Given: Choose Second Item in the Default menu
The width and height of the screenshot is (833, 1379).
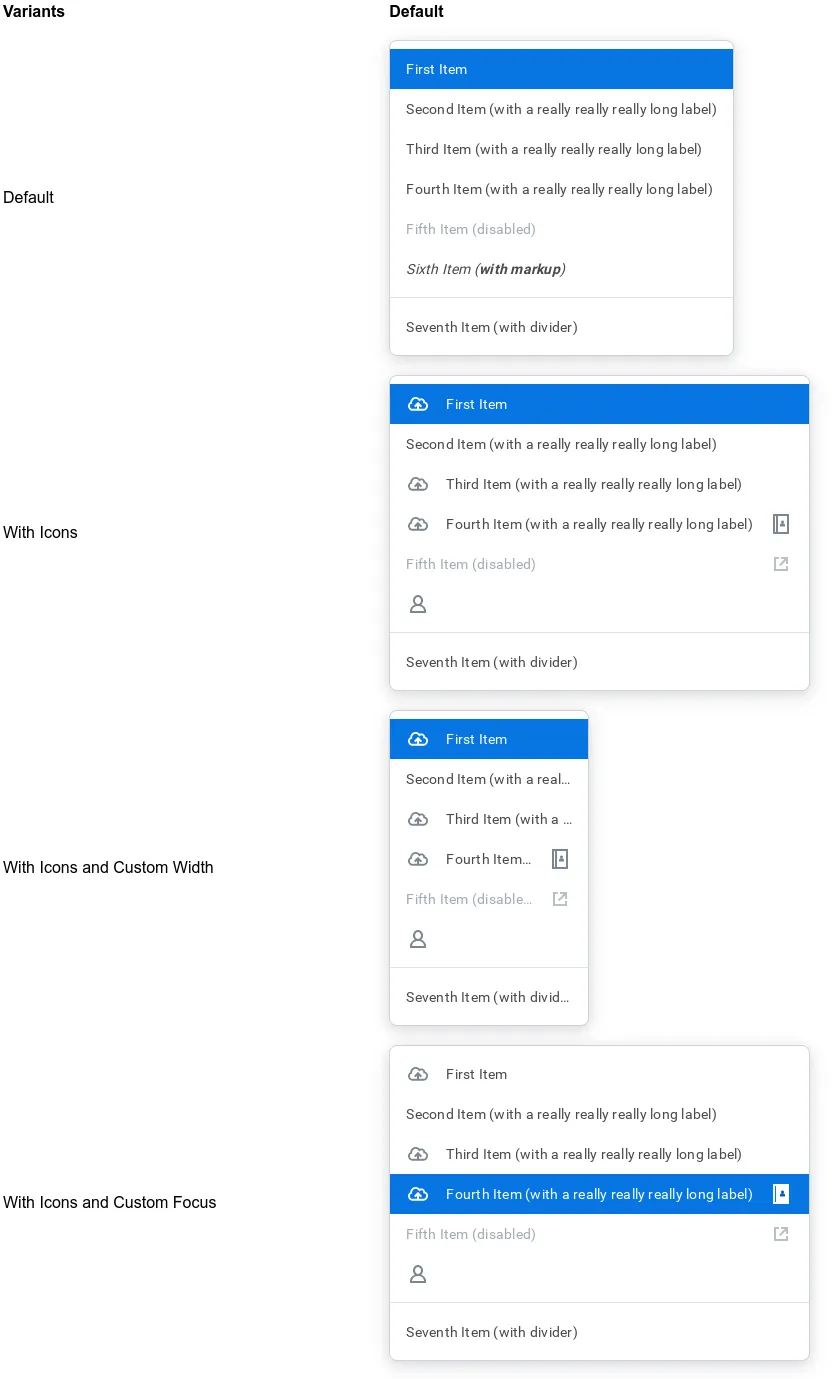Looking at the screenshot, I should click(x=561, y=109).
